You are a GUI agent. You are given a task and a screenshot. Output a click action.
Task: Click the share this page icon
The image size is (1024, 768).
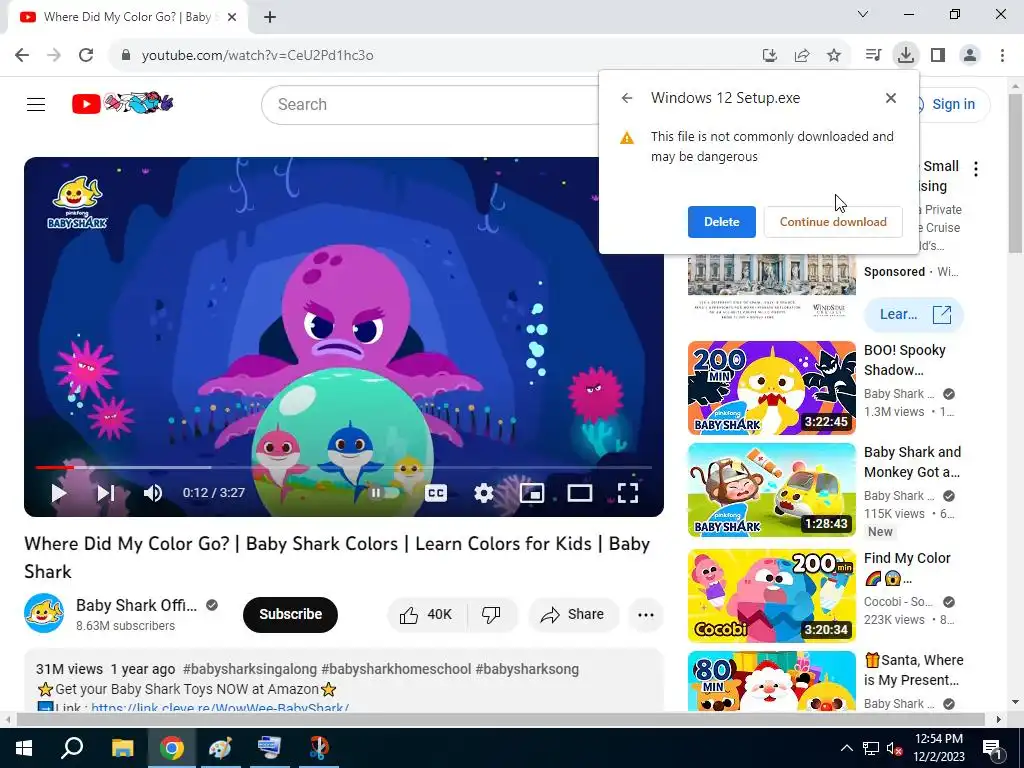(x=802, y=56)
